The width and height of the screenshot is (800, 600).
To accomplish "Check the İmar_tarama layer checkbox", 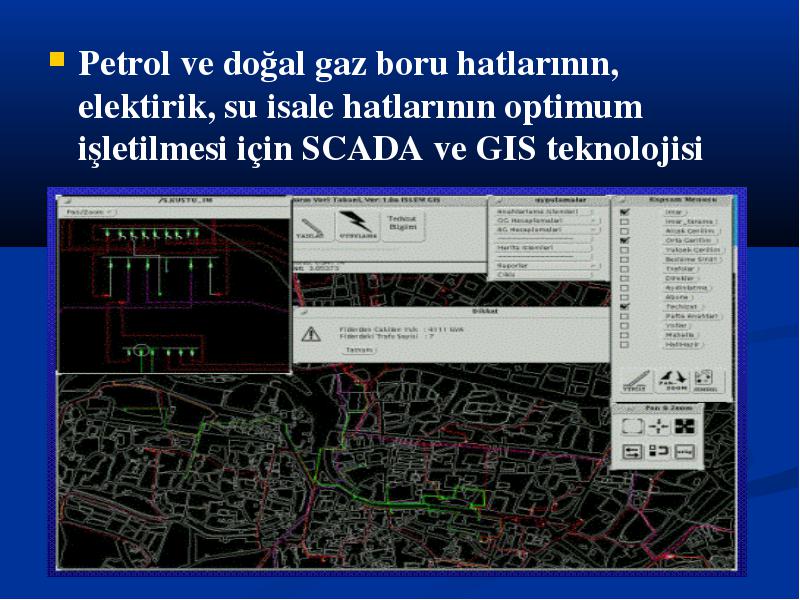I will [x=624, y=221].
